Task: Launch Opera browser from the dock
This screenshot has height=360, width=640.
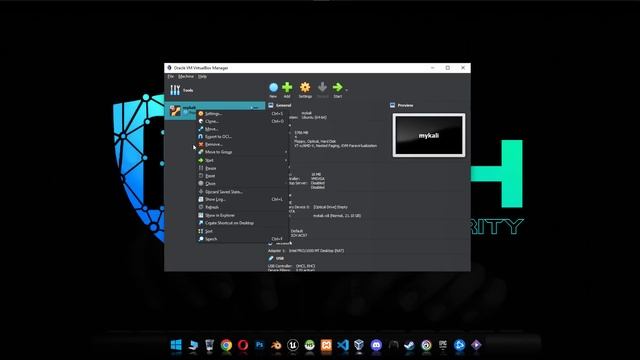Action: (243, 345)
